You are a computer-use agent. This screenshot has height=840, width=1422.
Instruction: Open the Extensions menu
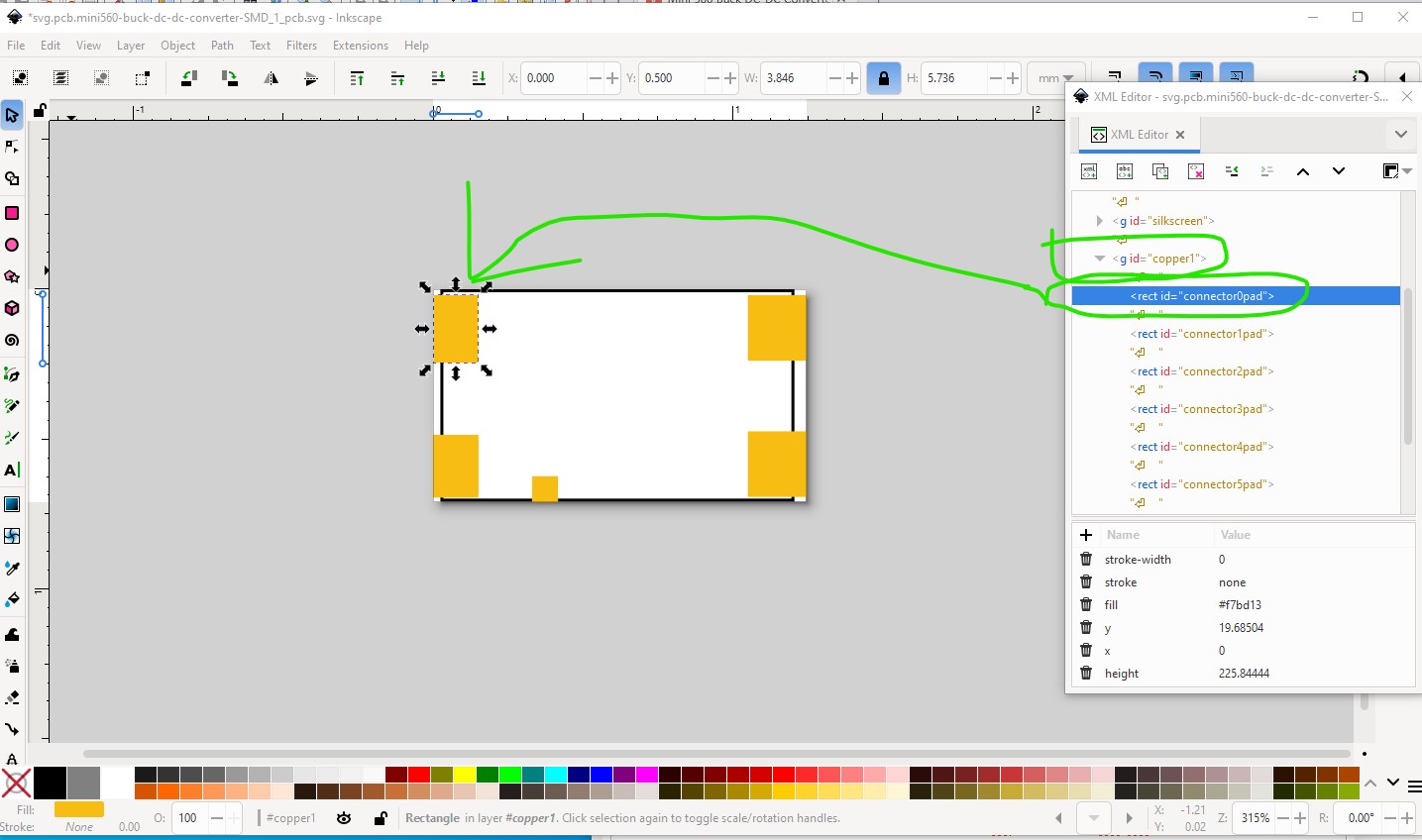pyautogui.click(x=360, y=46)
